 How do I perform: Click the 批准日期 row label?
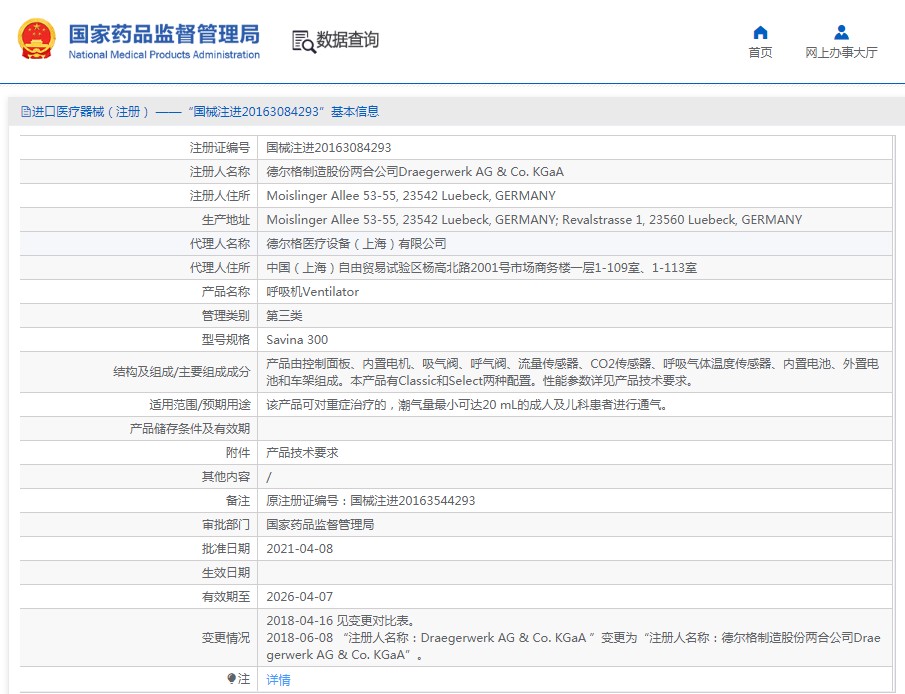click(x=226, y=549)
